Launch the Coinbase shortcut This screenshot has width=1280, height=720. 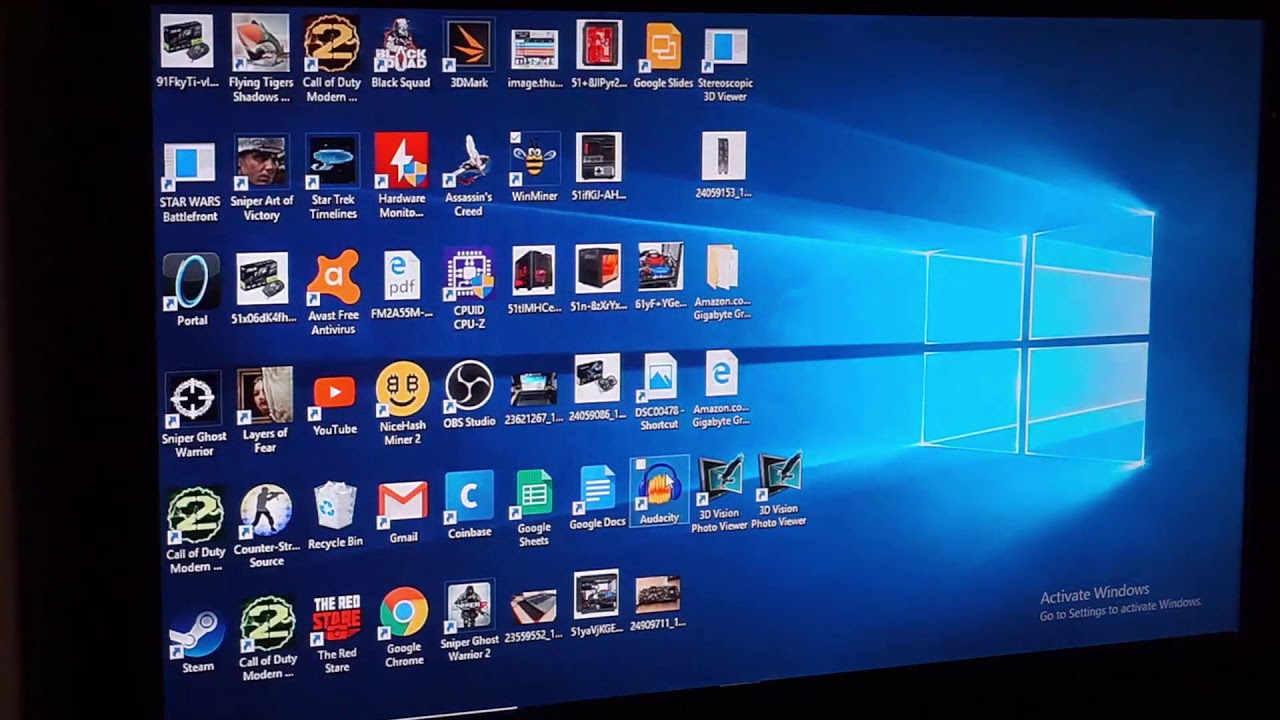pos(469,506)
